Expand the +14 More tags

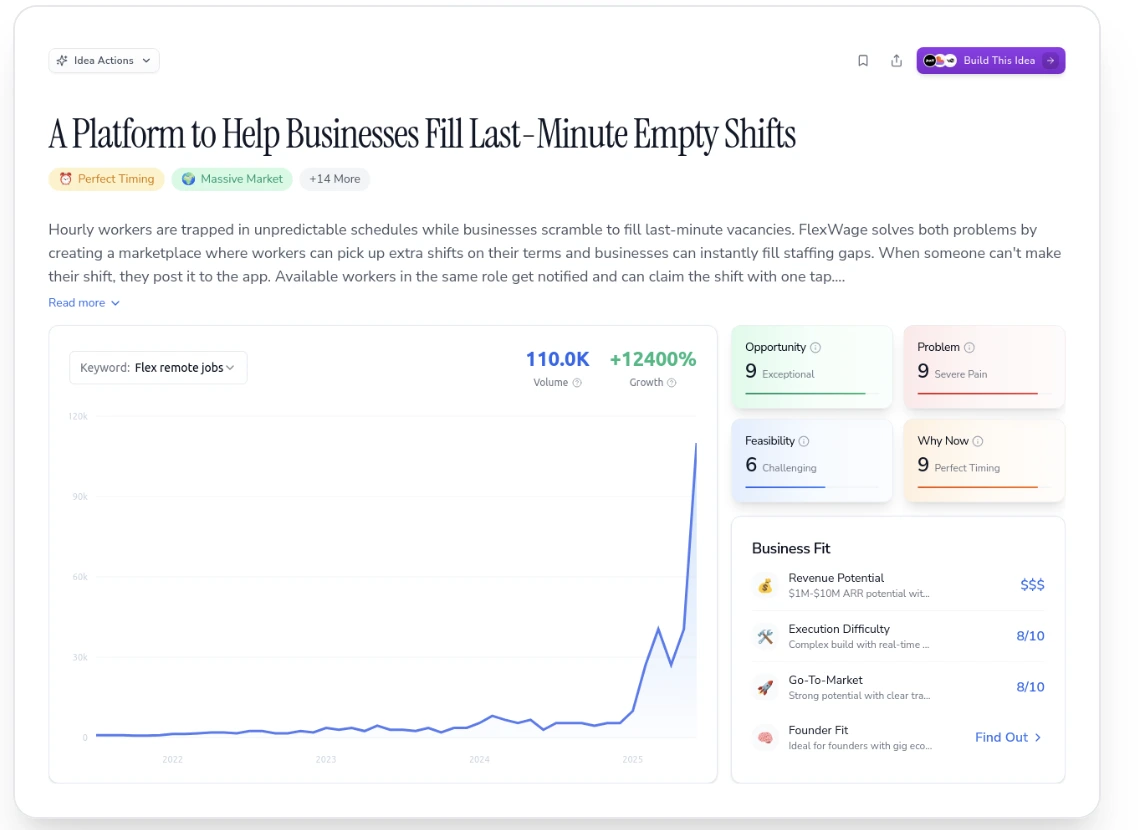pyautogui.click(x=335, y=179)
